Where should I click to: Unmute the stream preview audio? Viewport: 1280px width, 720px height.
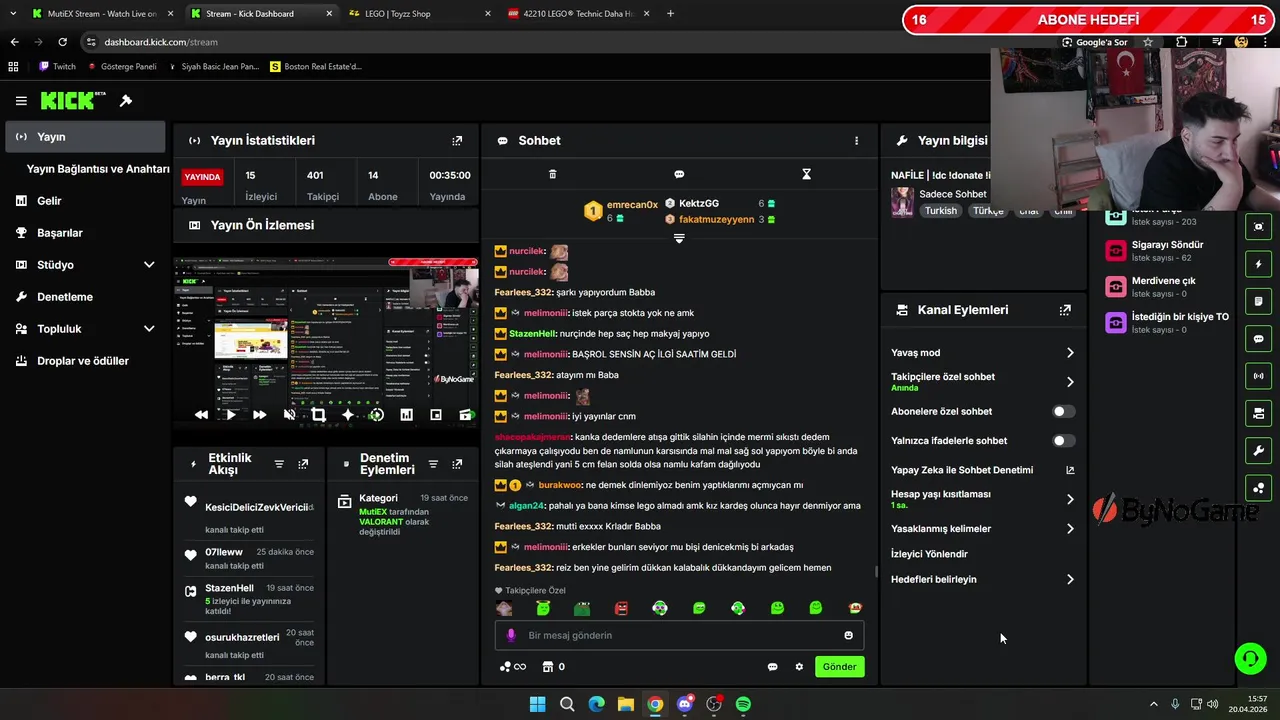289,414
